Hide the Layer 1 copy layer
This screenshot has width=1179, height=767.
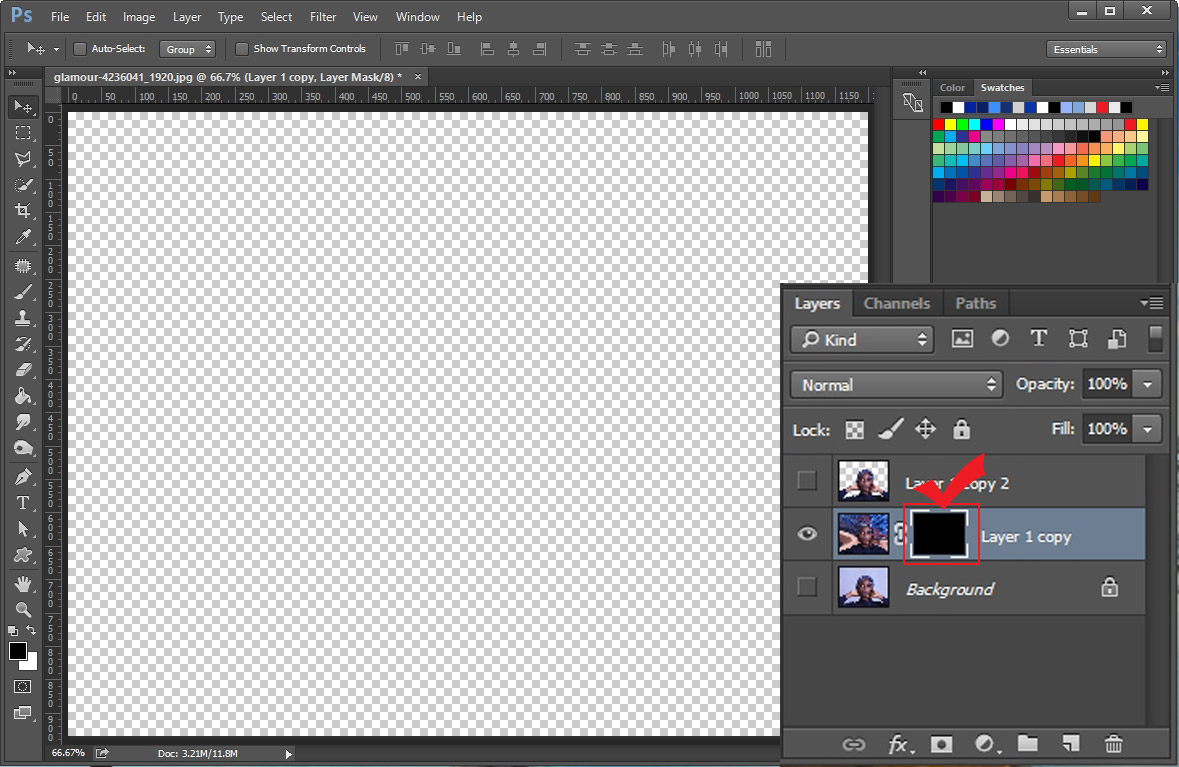[807, 534]
